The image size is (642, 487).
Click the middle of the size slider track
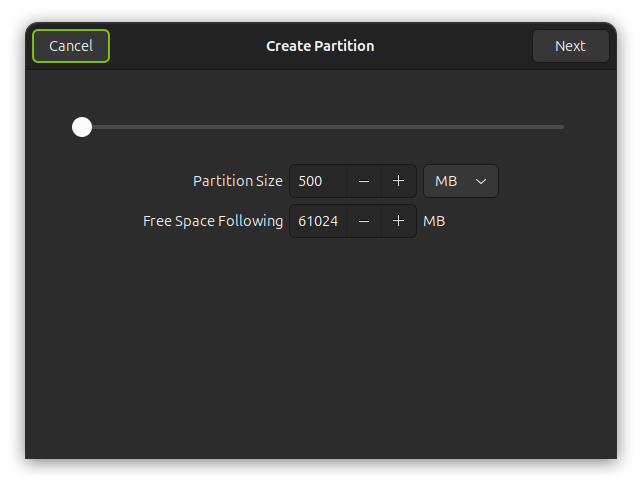[x=323, y=127]
